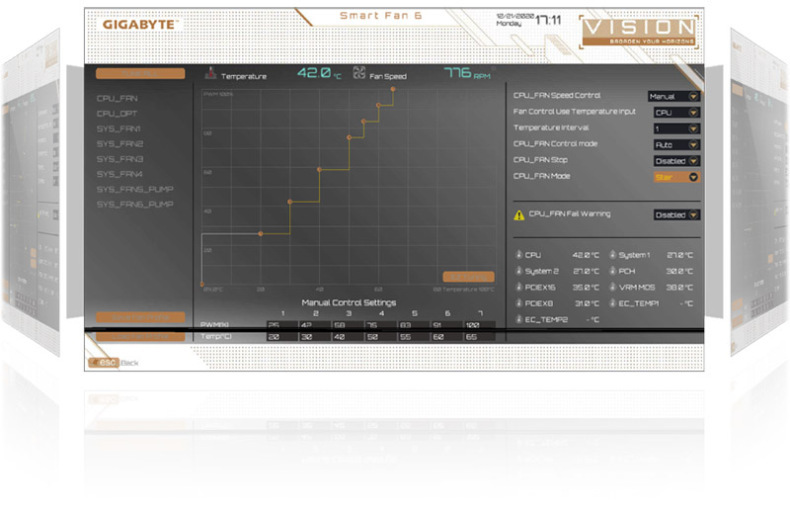Click fan curve point at 30°C step
This screenshot has height=506, width=790.
pyautogui.click(x=290, y=202)
